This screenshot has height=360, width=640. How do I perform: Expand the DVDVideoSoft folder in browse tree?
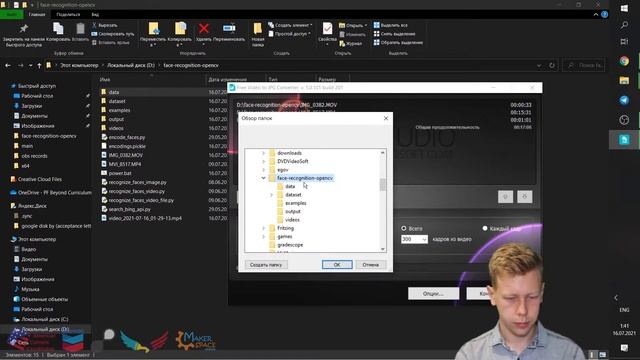(263, 161)
